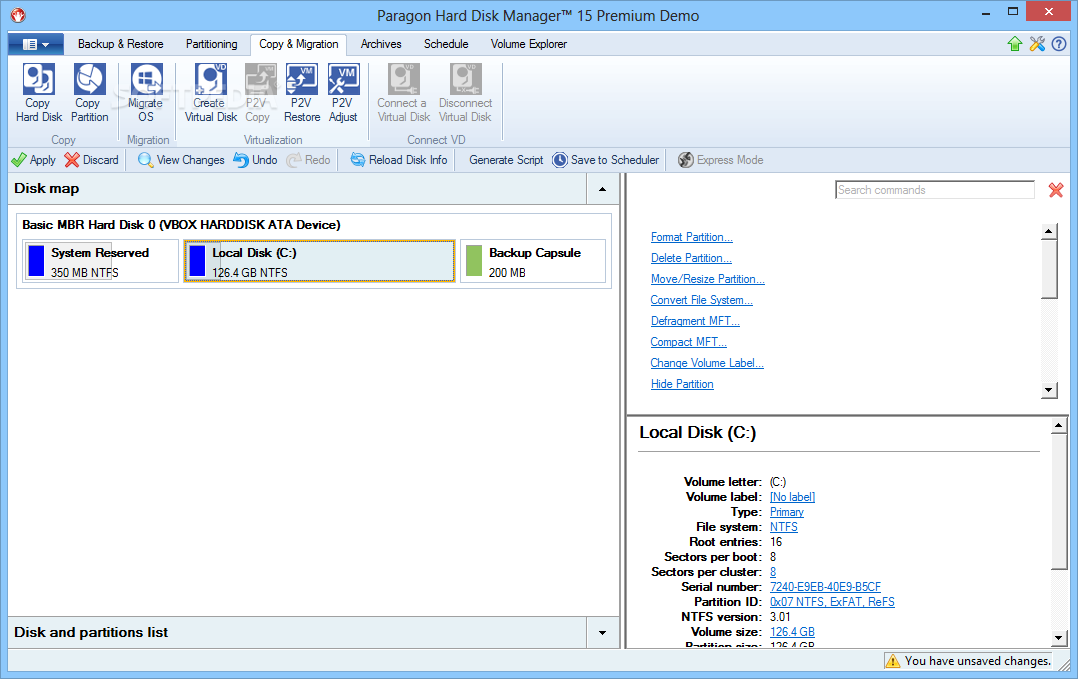Switch to Express Mode
Image resolution: width=1078 pixels, height=679 pixels.
pyautogui.click(x=720, y=160)
